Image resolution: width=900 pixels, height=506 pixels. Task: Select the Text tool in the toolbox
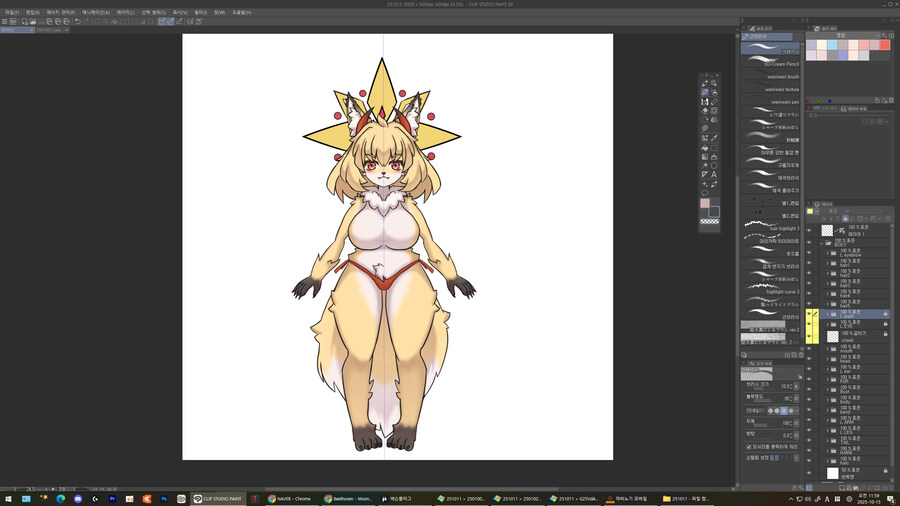tap(714, 174)
